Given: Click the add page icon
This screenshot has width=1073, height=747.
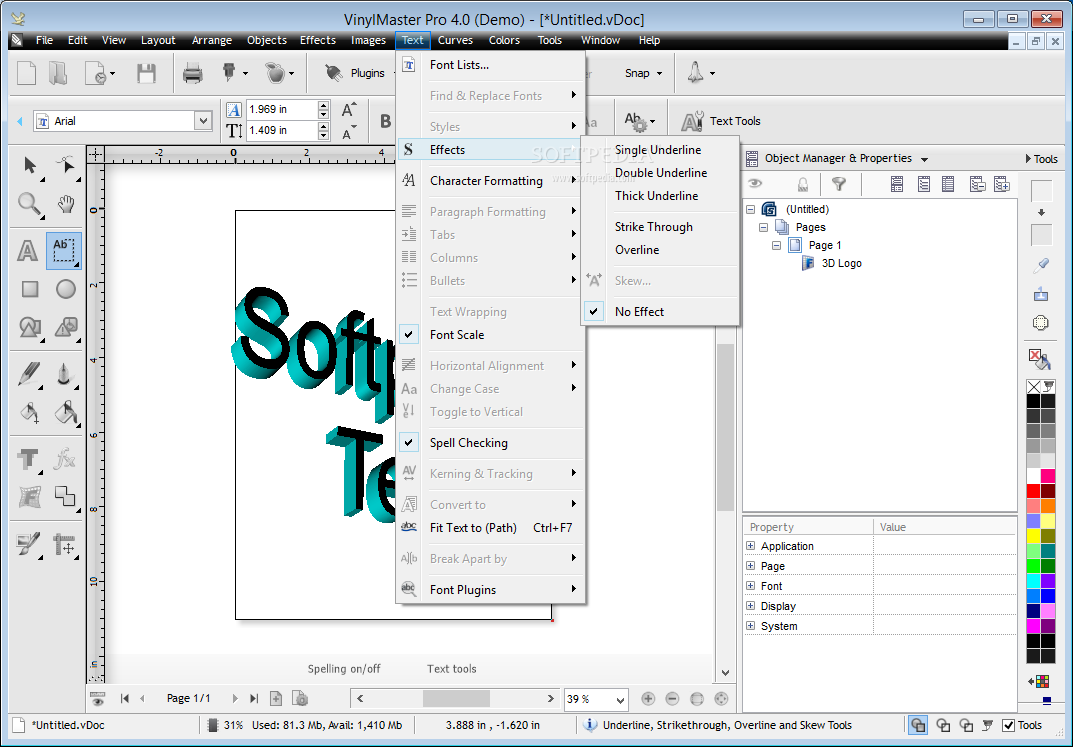Looking at the screenshot, I should [x=276, y=698].
